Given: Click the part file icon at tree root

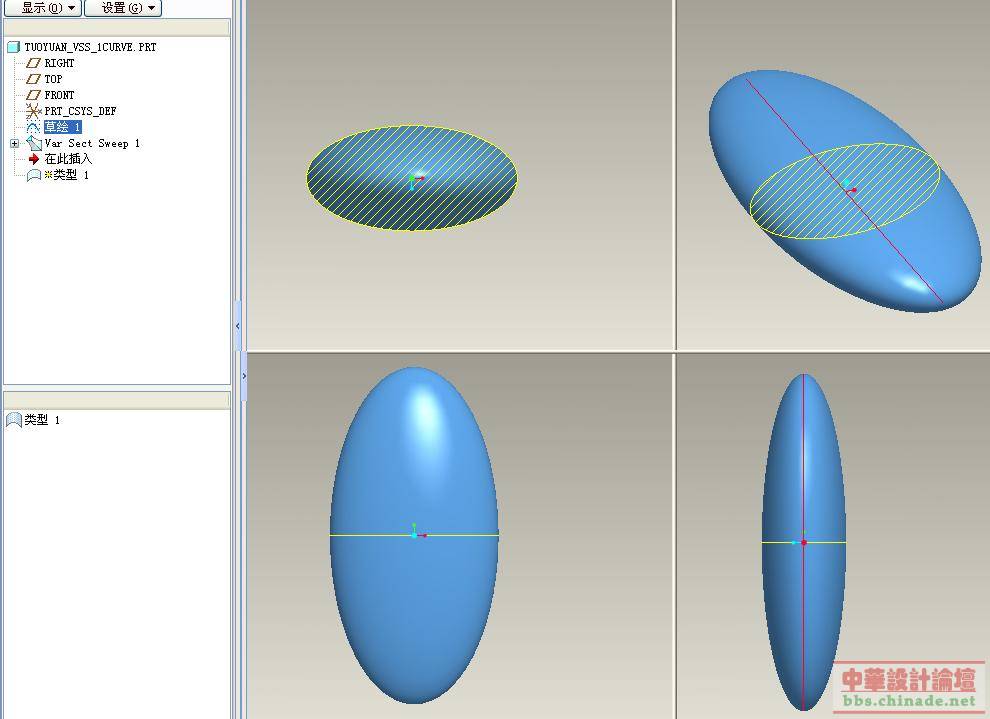Looking at the screenshot, I should tap(13, 47).
